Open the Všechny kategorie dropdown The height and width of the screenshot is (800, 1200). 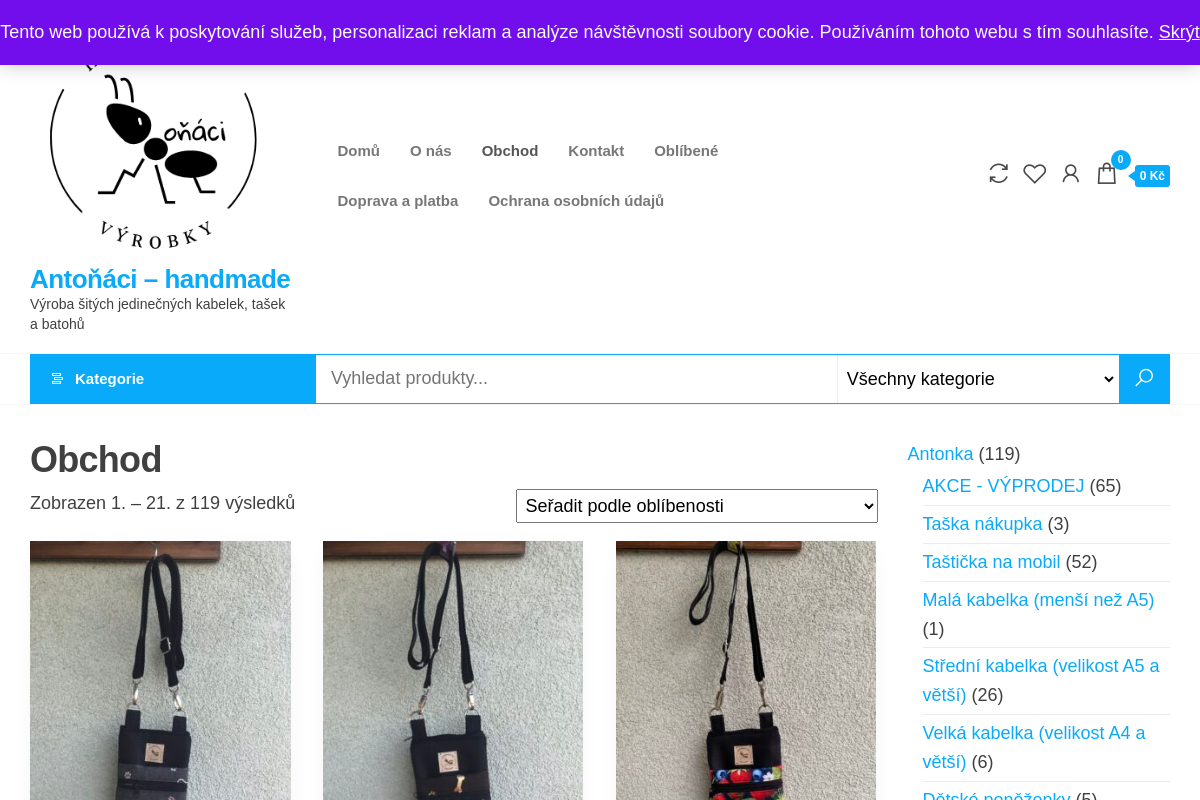(978, 379)
